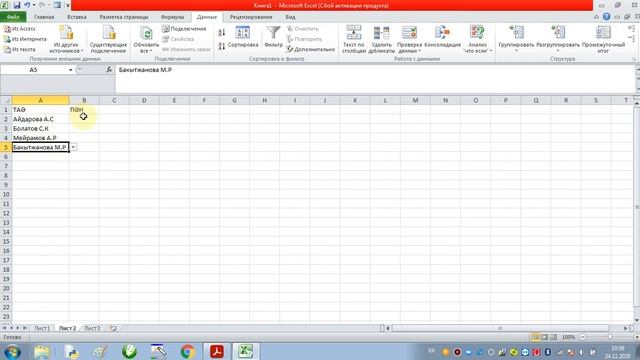Open Subtotal (Промежуточный итог) tool
Image resolution: width=640 pixels, height=360 pixels.
tap(603, 39)
